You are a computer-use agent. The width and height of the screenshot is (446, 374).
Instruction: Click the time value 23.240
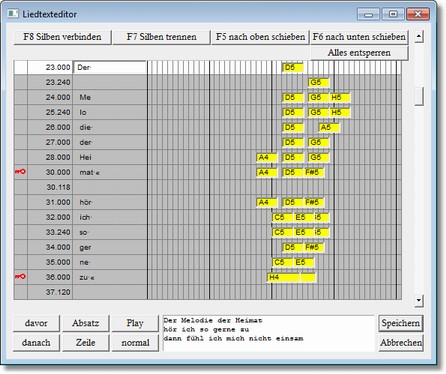coord(58,82)
